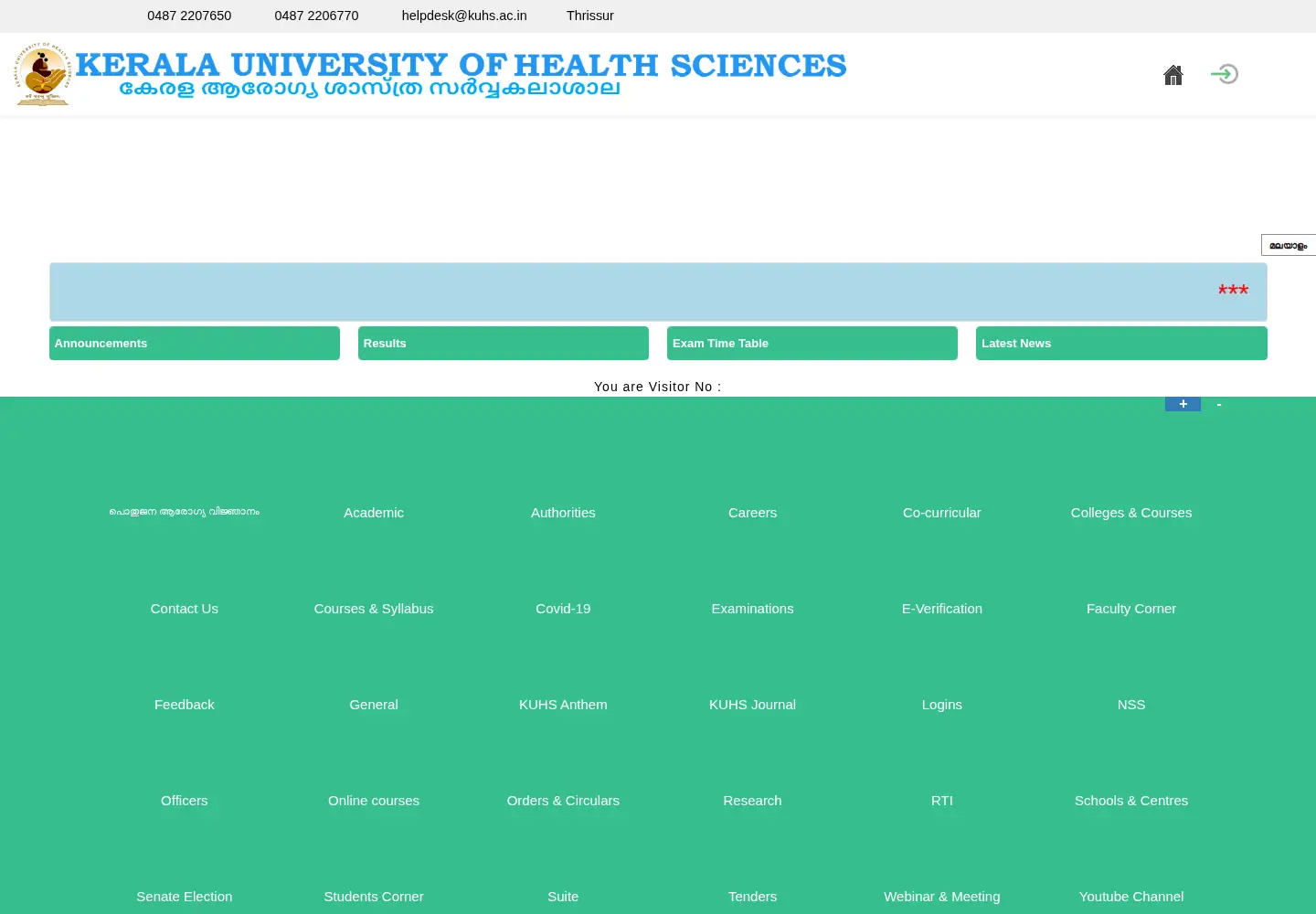Open the RTI page

(x=942, y=801)
